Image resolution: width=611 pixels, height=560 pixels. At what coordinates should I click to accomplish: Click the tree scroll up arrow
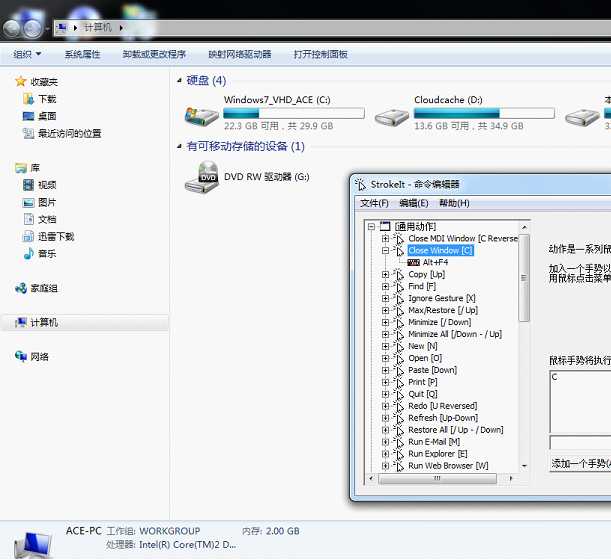tap(524, 227)
